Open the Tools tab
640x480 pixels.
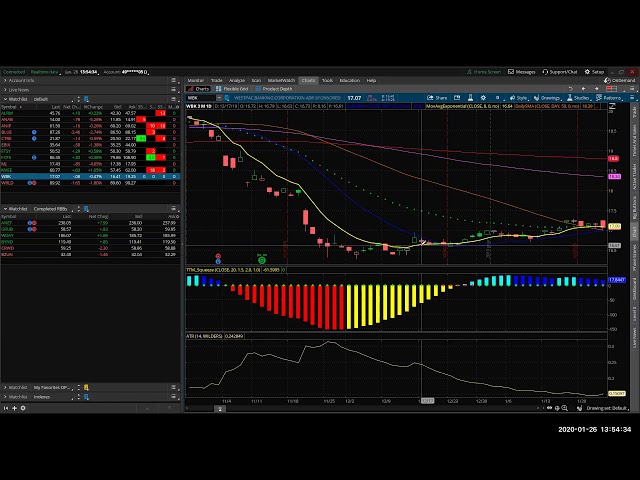(327, 80)
